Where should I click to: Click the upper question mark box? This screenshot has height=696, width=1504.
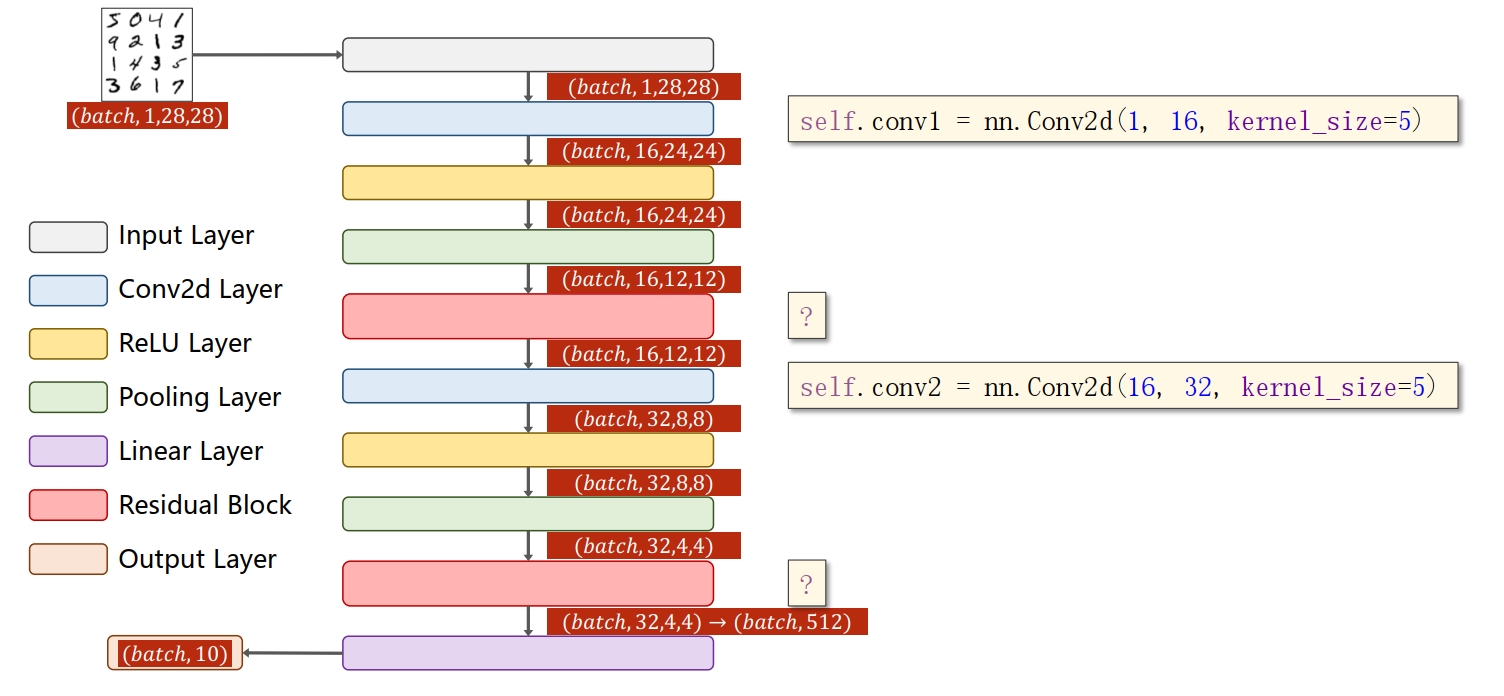coord(807,317)
